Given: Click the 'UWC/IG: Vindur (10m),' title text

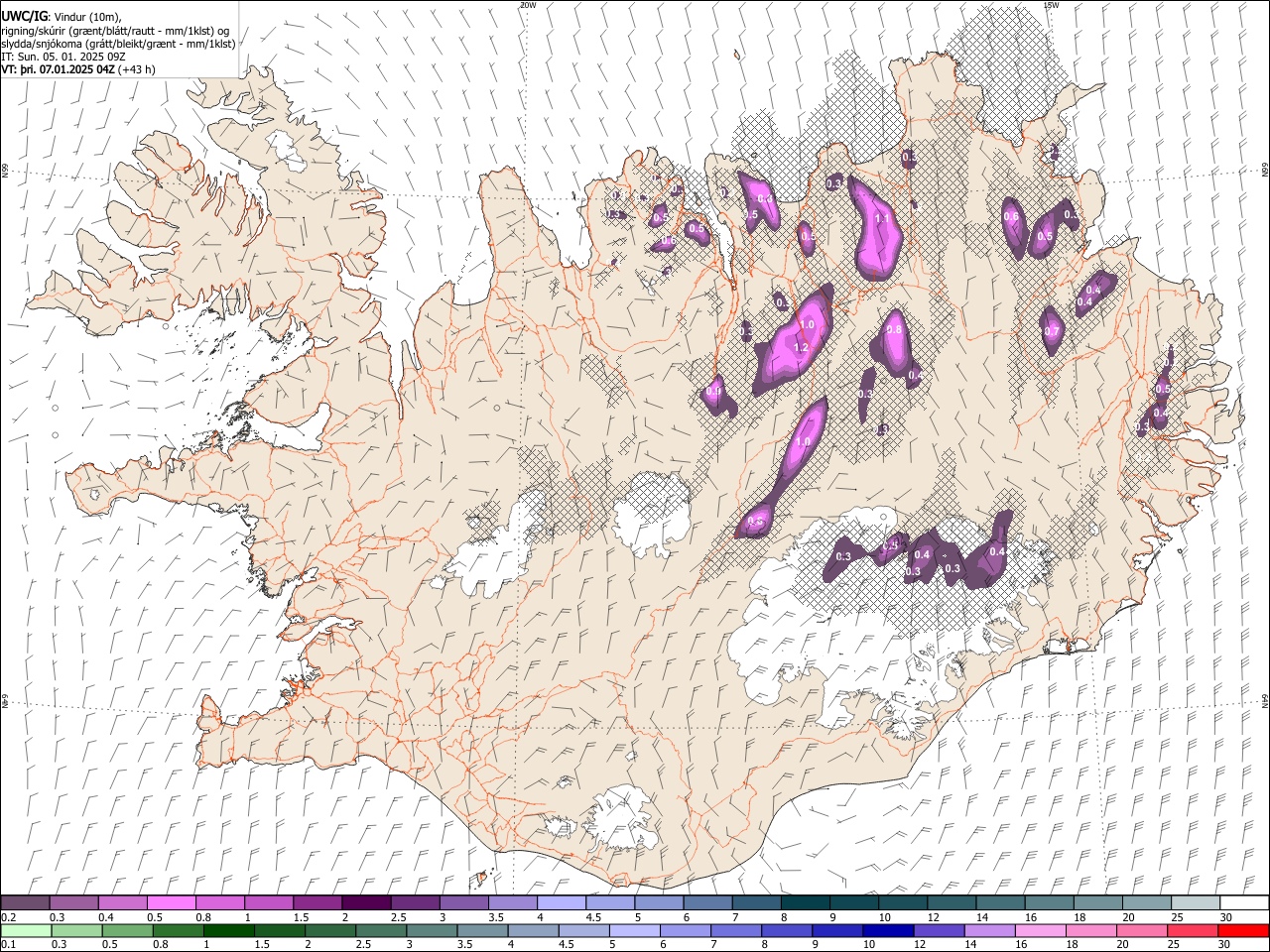Looking at the screenshot, I should 62,16.
